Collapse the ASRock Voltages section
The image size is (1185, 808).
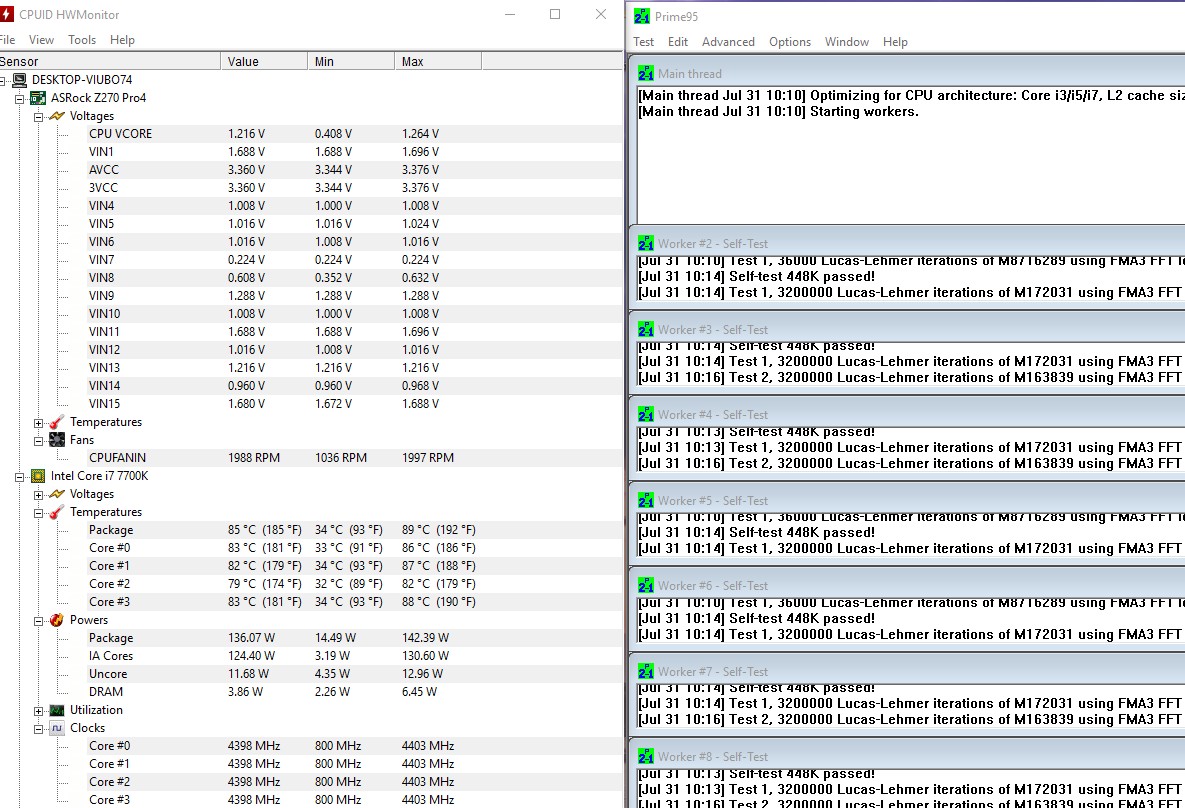[39, 116]
